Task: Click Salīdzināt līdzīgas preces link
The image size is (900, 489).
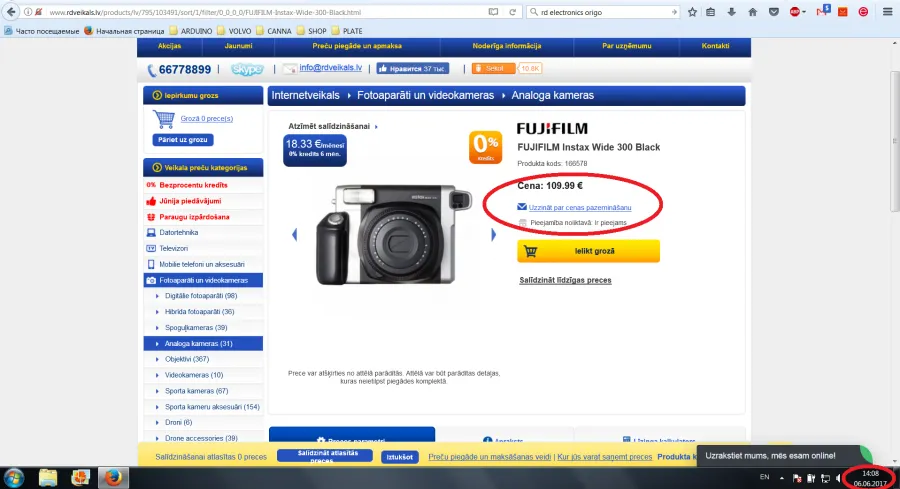Action: click(x=565, y=280)
